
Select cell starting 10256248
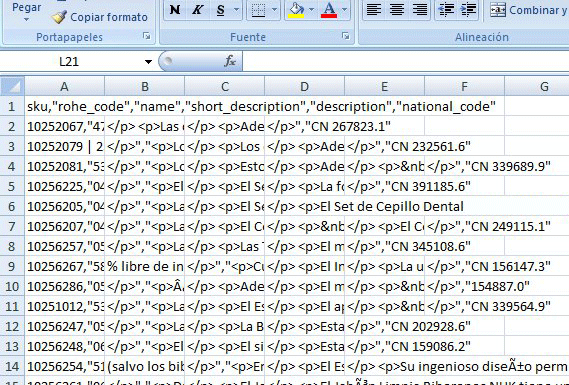65,346
